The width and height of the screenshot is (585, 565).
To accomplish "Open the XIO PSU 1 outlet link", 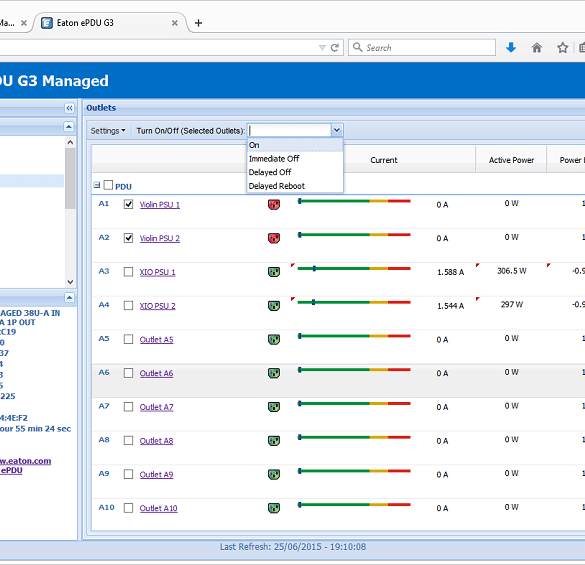I will coord(157,272).
